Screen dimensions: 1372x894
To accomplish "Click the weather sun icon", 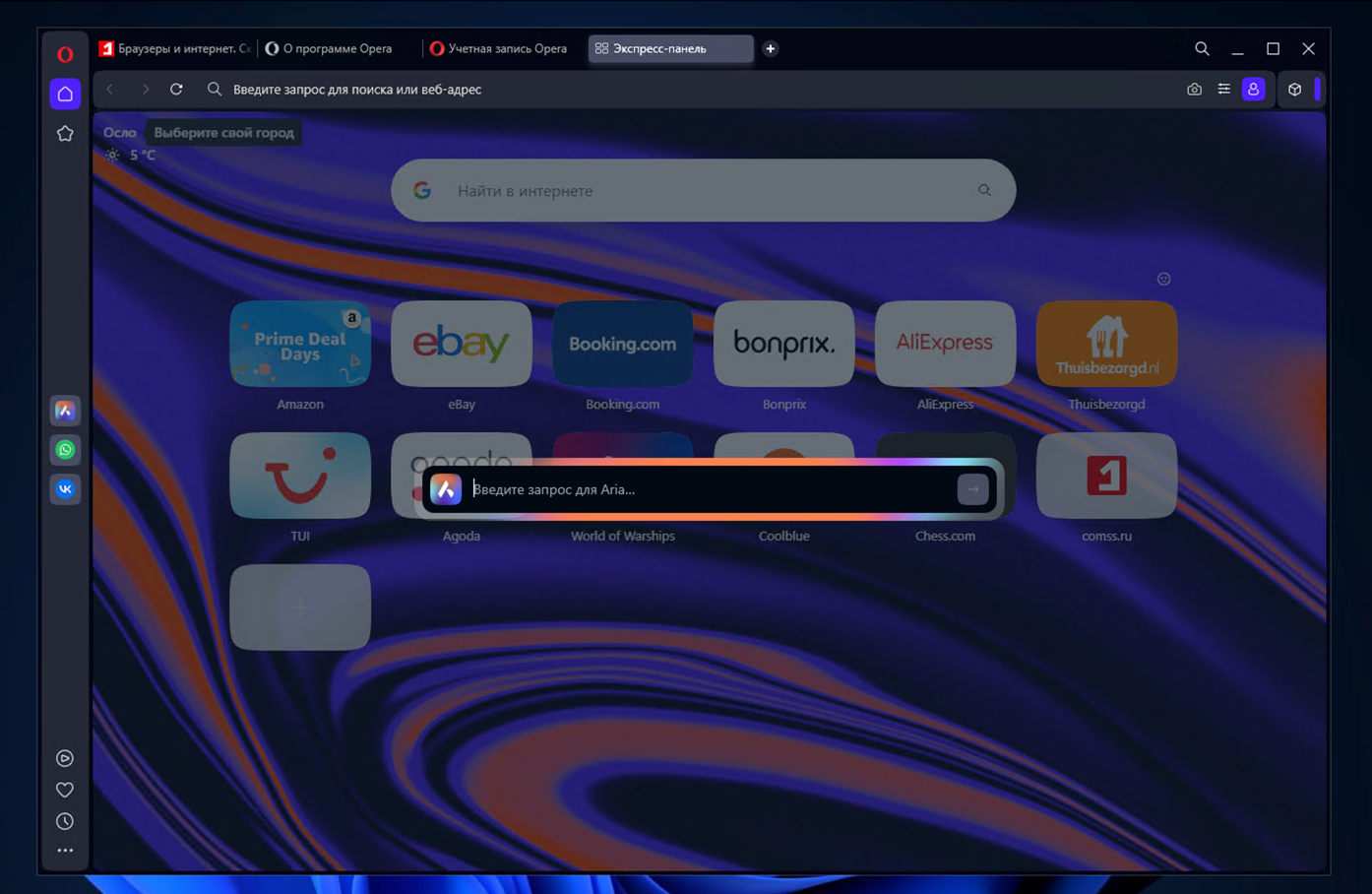I will coord(112,155).
